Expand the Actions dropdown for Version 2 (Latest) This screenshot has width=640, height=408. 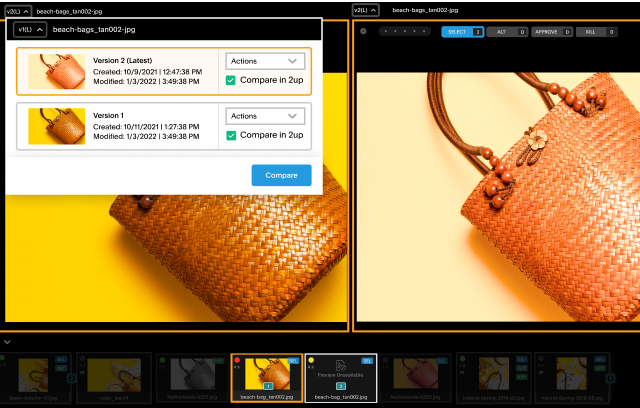(265, 61)
